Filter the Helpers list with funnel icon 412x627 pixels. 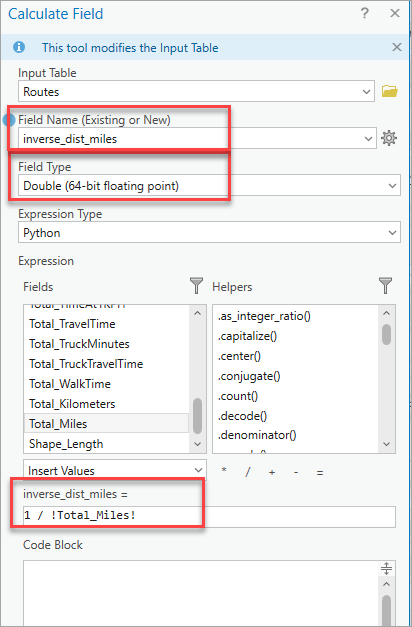click(385, 286)
